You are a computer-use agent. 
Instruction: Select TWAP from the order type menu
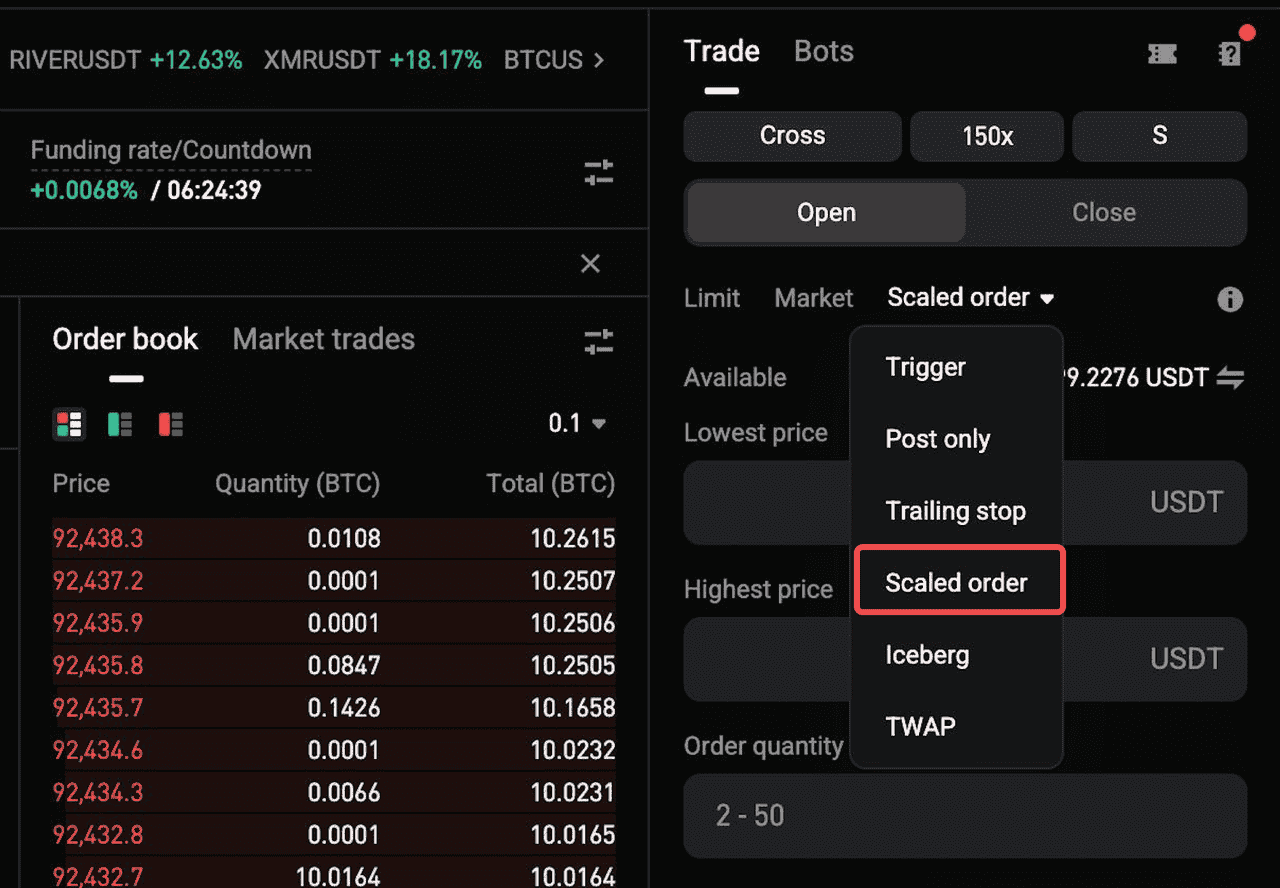click(920, 726)
